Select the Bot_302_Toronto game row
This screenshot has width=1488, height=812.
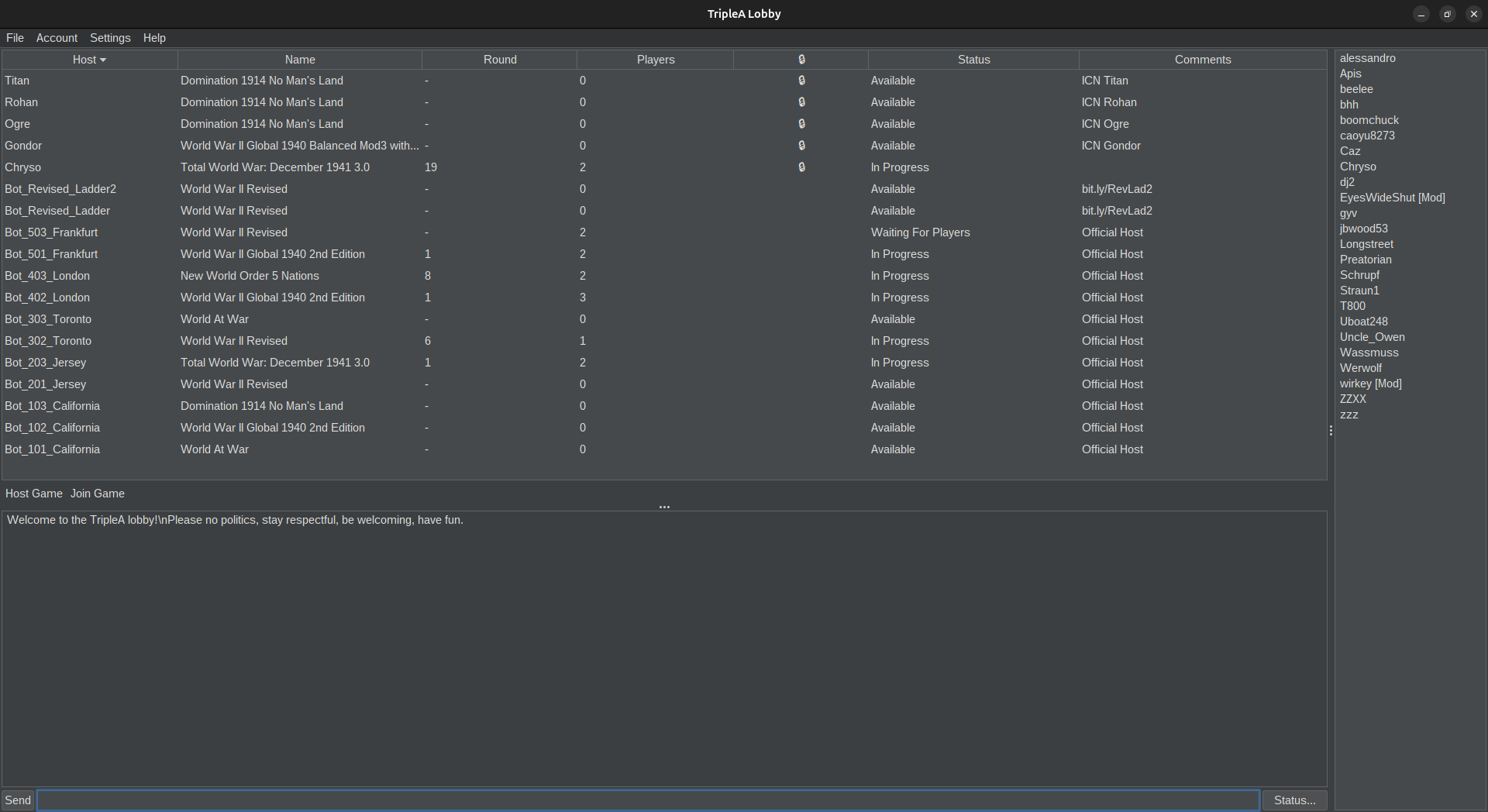click(664, 341)
